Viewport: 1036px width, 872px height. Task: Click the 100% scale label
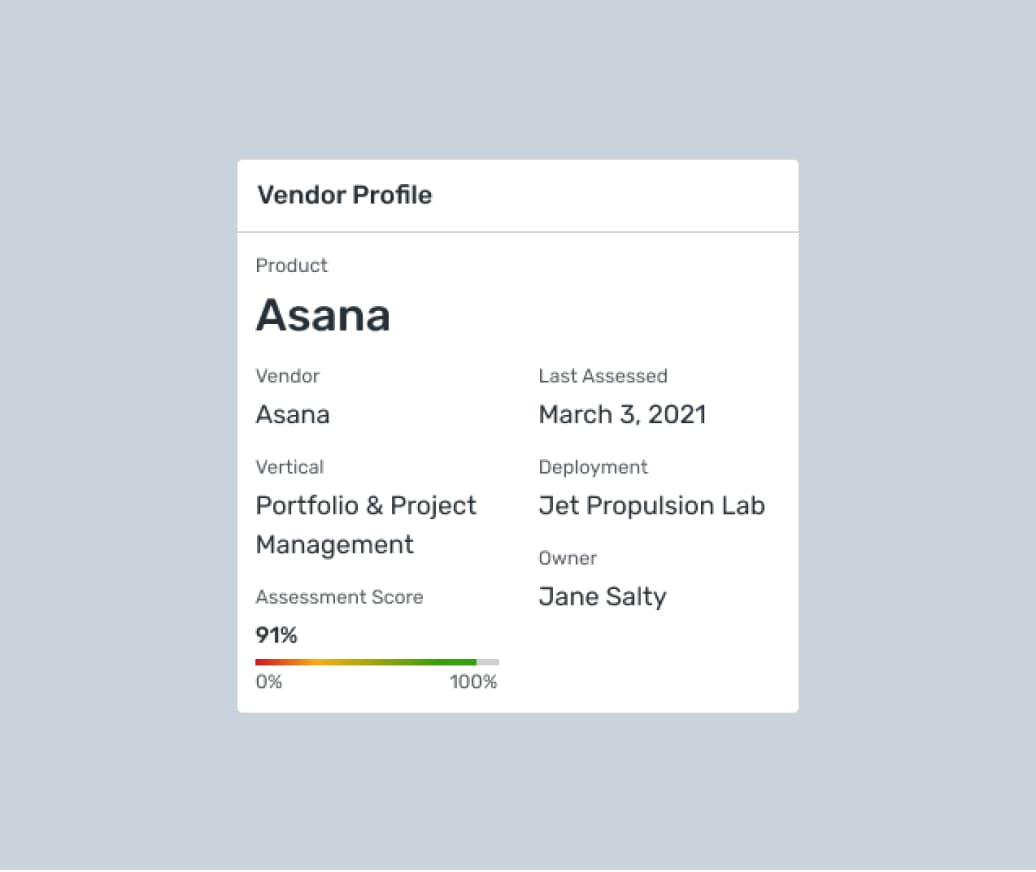[473, 682]
